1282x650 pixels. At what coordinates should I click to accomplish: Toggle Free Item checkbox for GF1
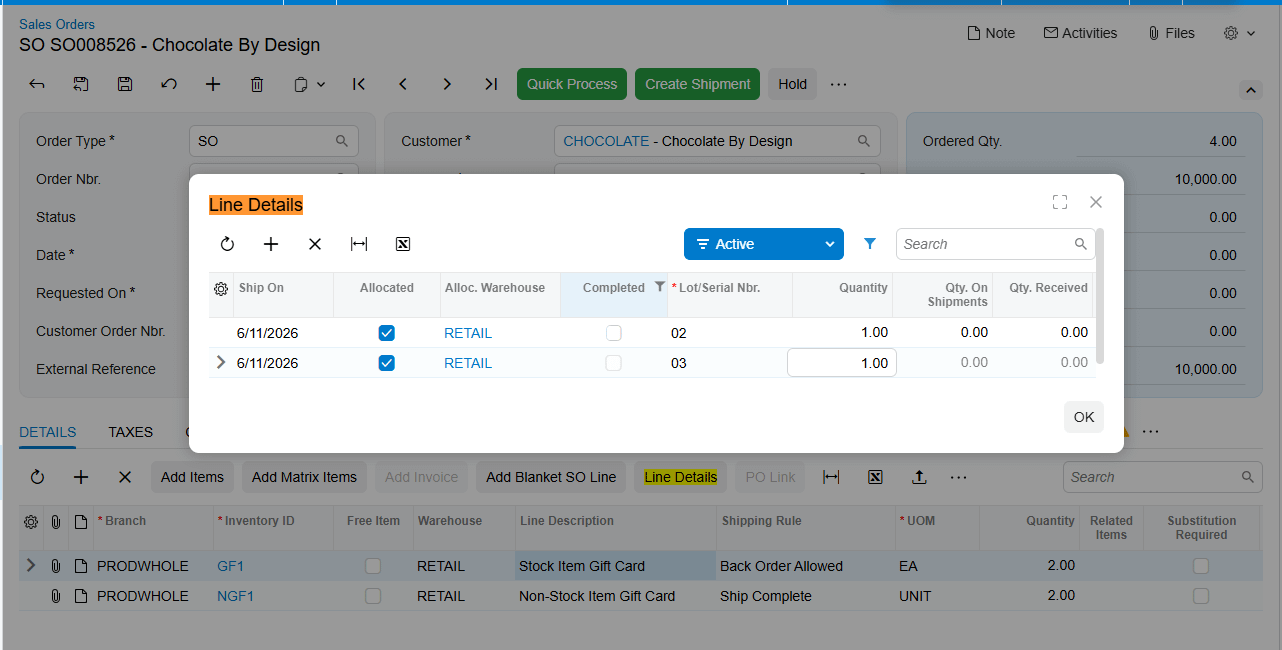click(x=373, y=566)
